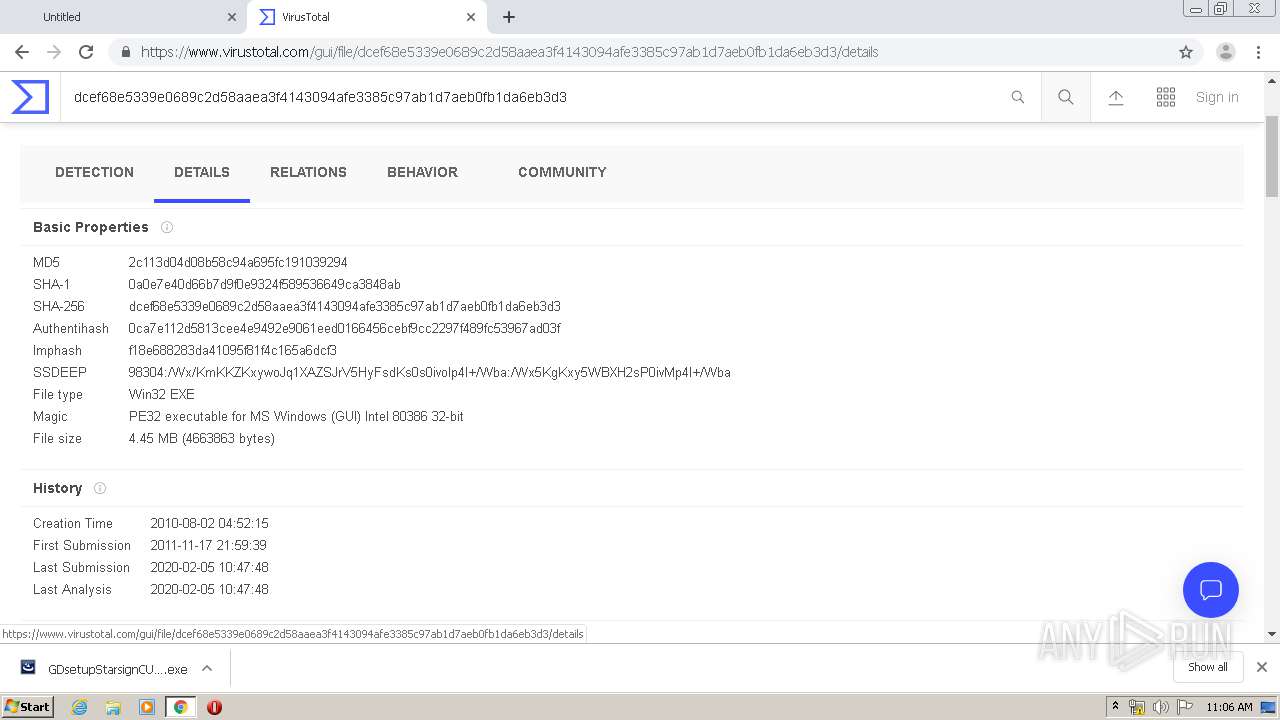
Task: Reload the page
Action: [86, 52]
